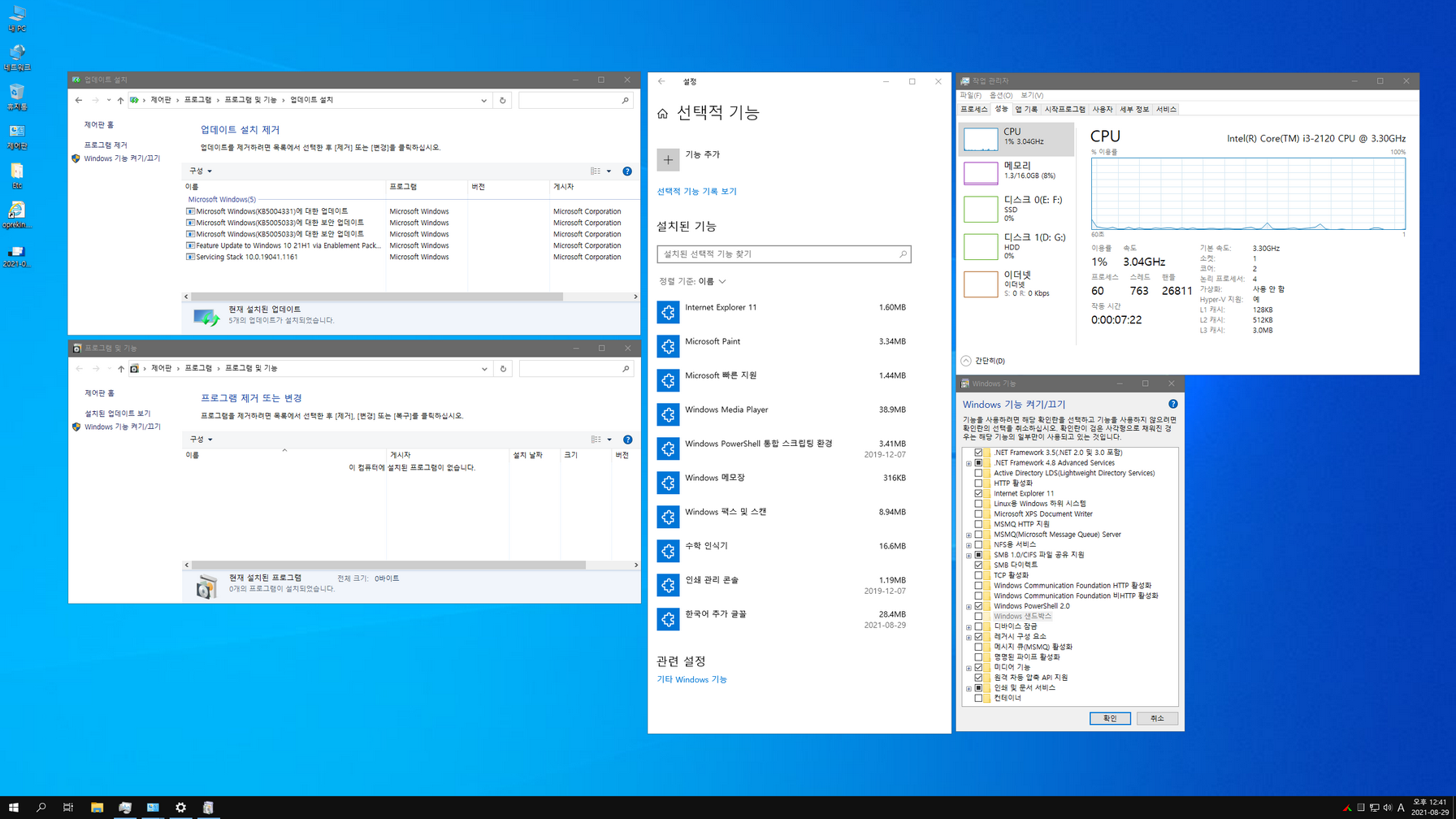The height and width of the screenshot is (819, 1456).
Task: Open 기타 Windows 기능 link
Action: pyautogui.click(x=691, y=680)
